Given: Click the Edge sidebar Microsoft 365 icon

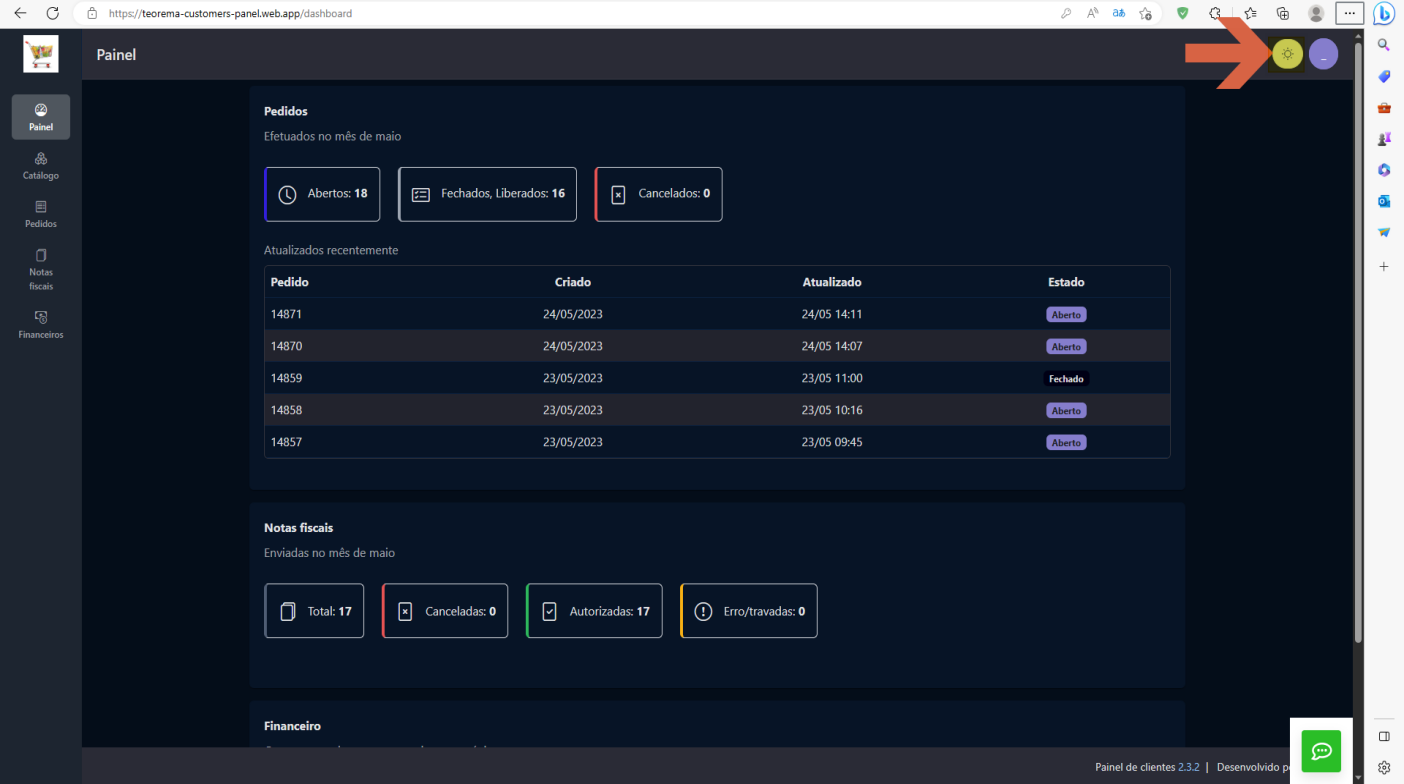Looking at the screenshot, I should tap(1384, 169).
